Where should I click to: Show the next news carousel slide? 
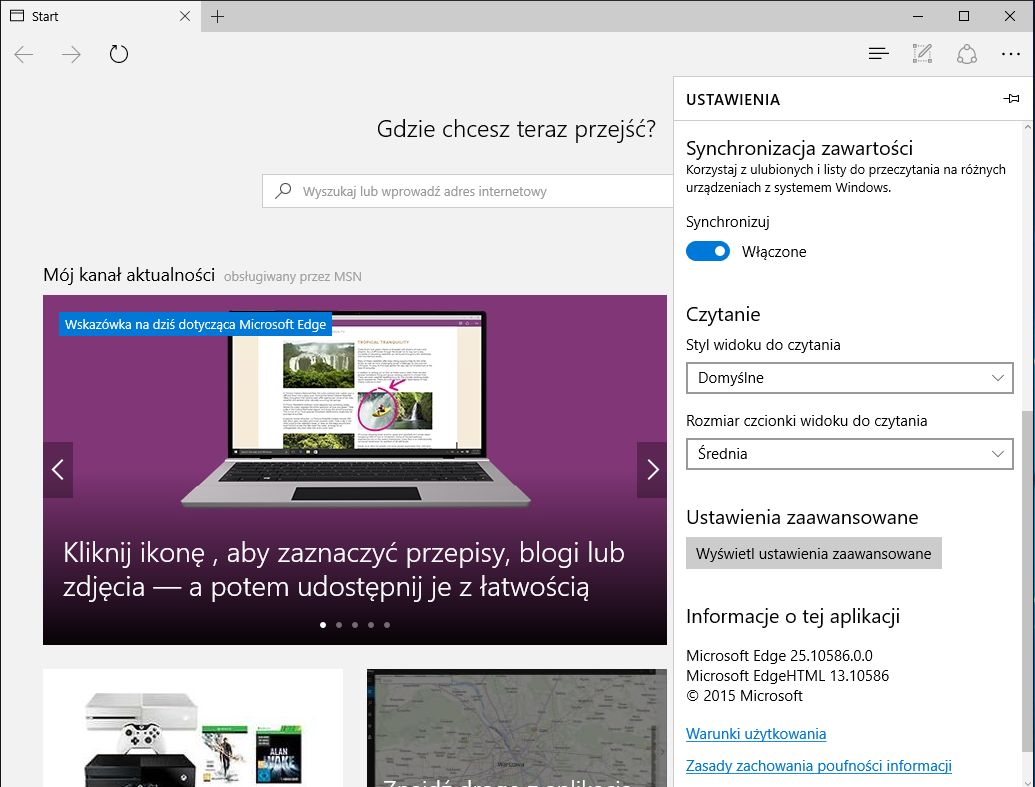(652, 469)
